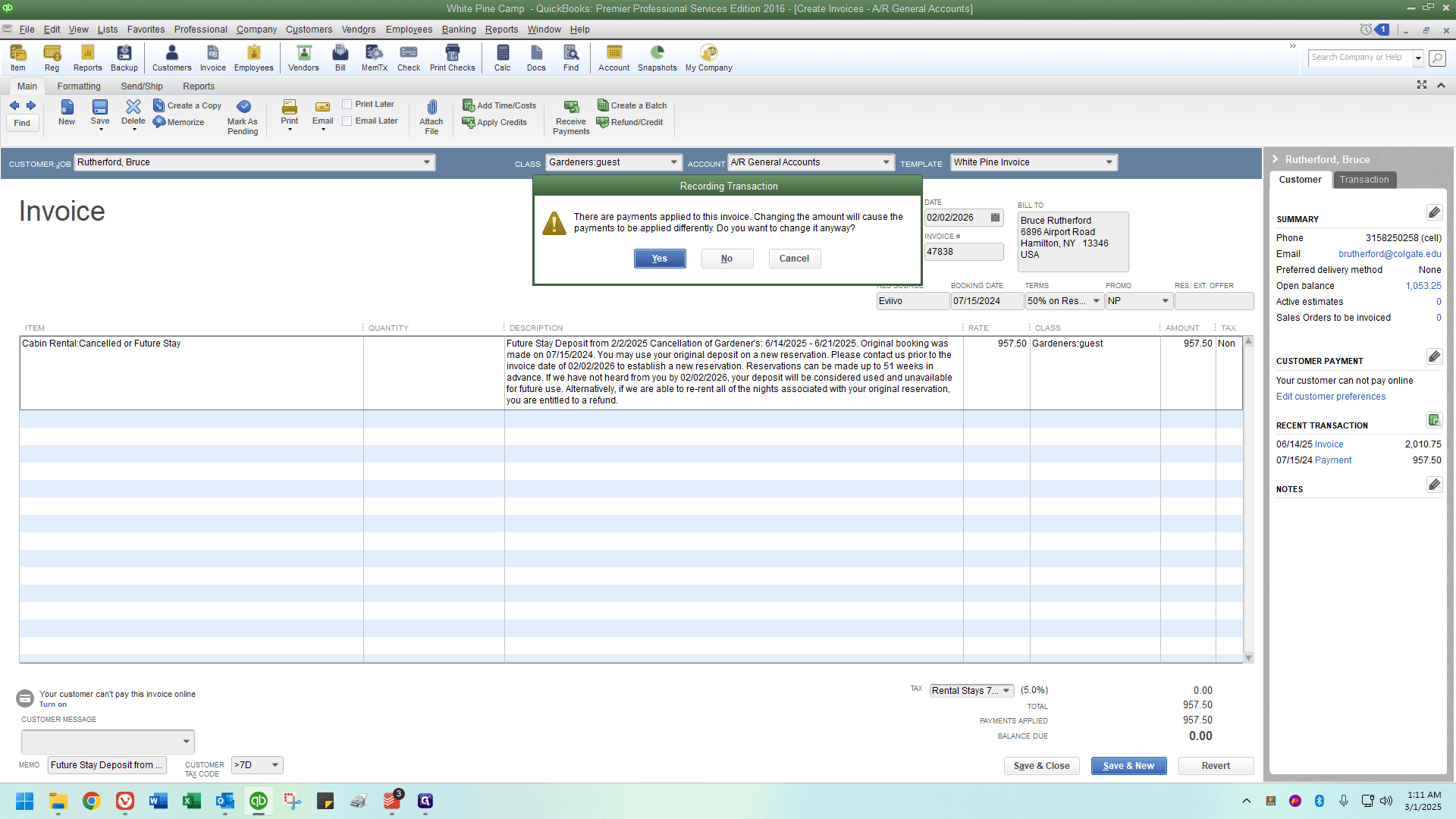Open the Terms dropdown
This screenshot has width=1456, height=819.
pyautogui.click(x=1097, y=301)
